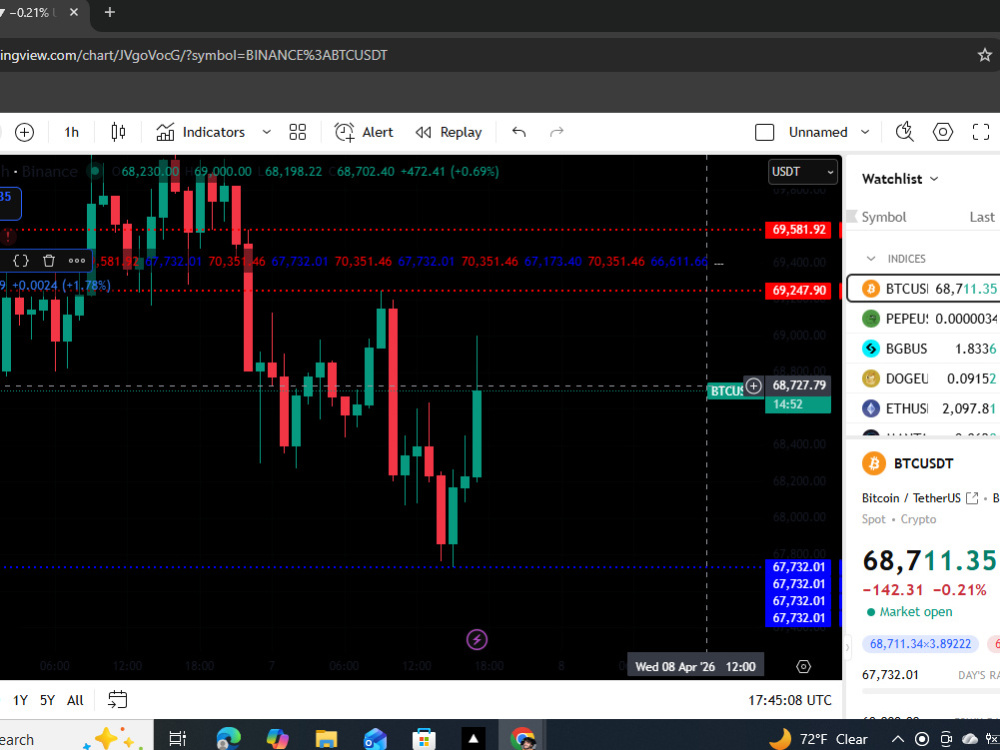Select the 69,247.90 red price label
The height and width of the screenshot is (750, 1000).
pos(798,290)
